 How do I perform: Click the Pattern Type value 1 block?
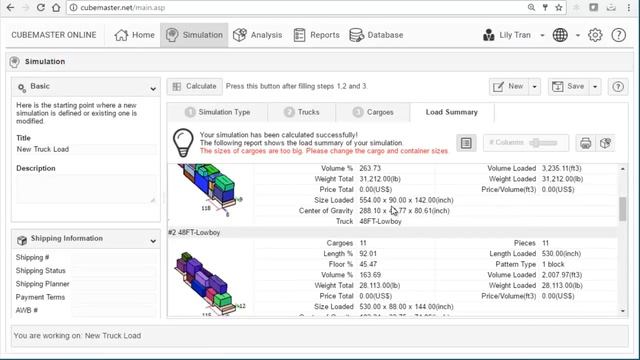553,264
